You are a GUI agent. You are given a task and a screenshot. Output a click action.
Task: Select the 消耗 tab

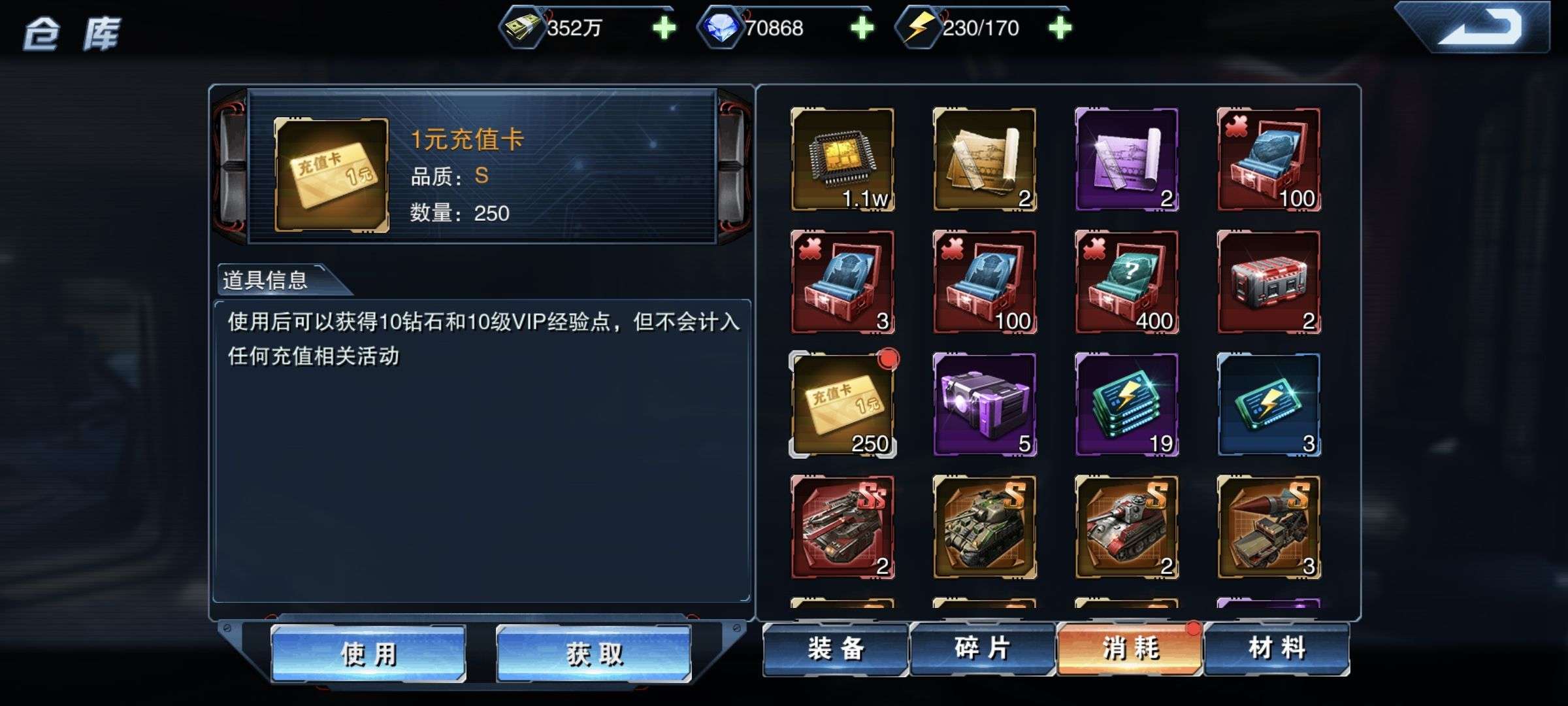1130,649
